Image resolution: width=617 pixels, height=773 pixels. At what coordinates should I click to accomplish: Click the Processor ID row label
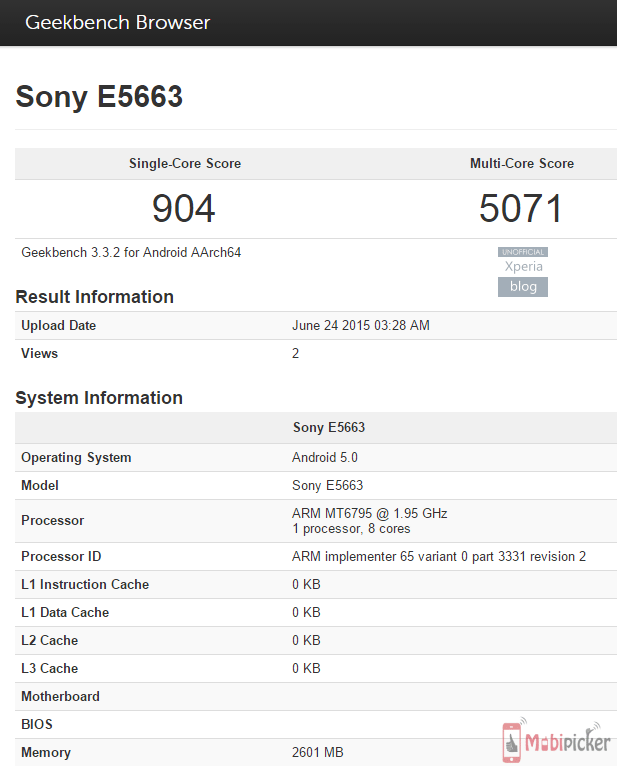point(61,557)
